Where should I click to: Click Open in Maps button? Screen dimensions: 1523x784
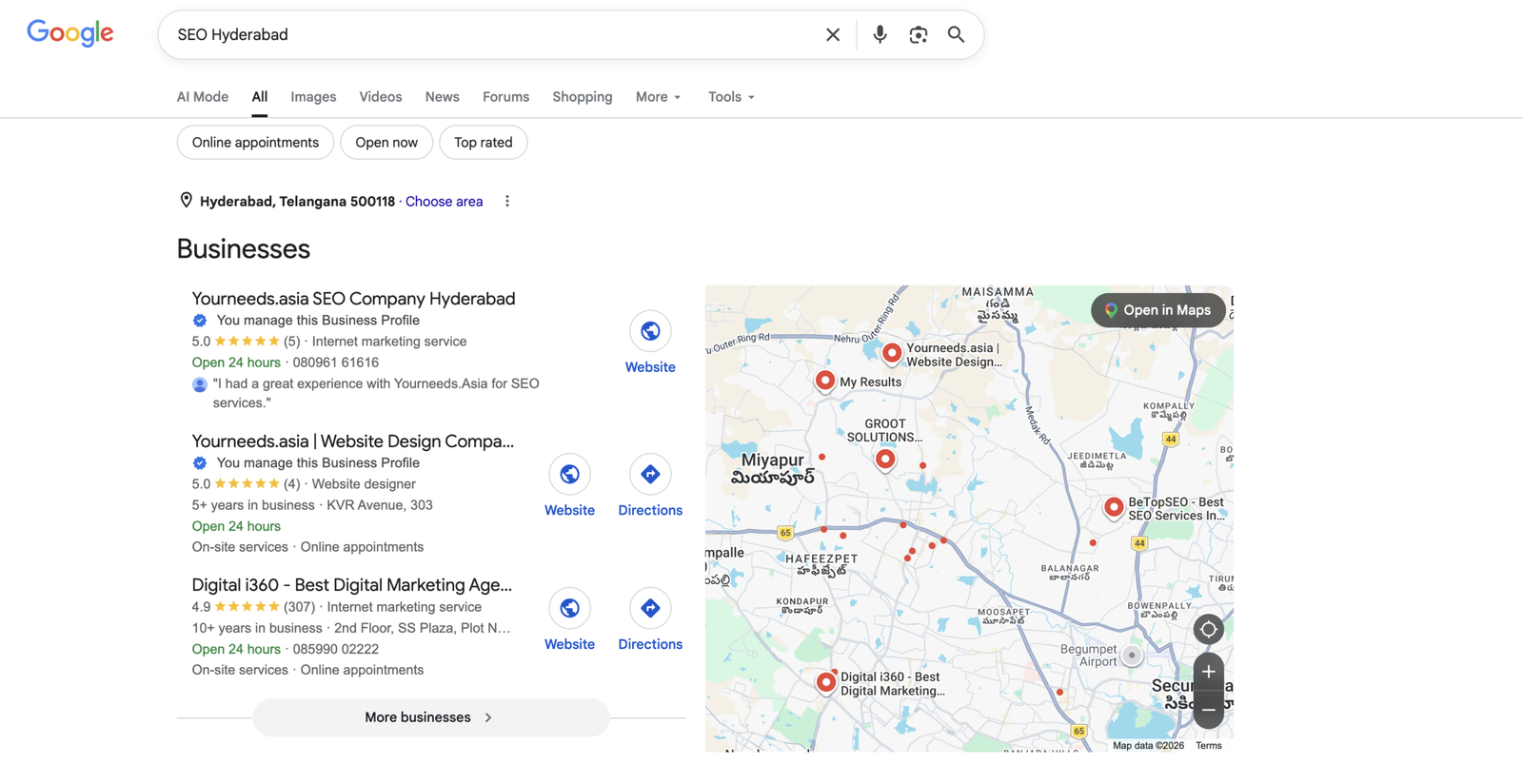point(1158,310)
